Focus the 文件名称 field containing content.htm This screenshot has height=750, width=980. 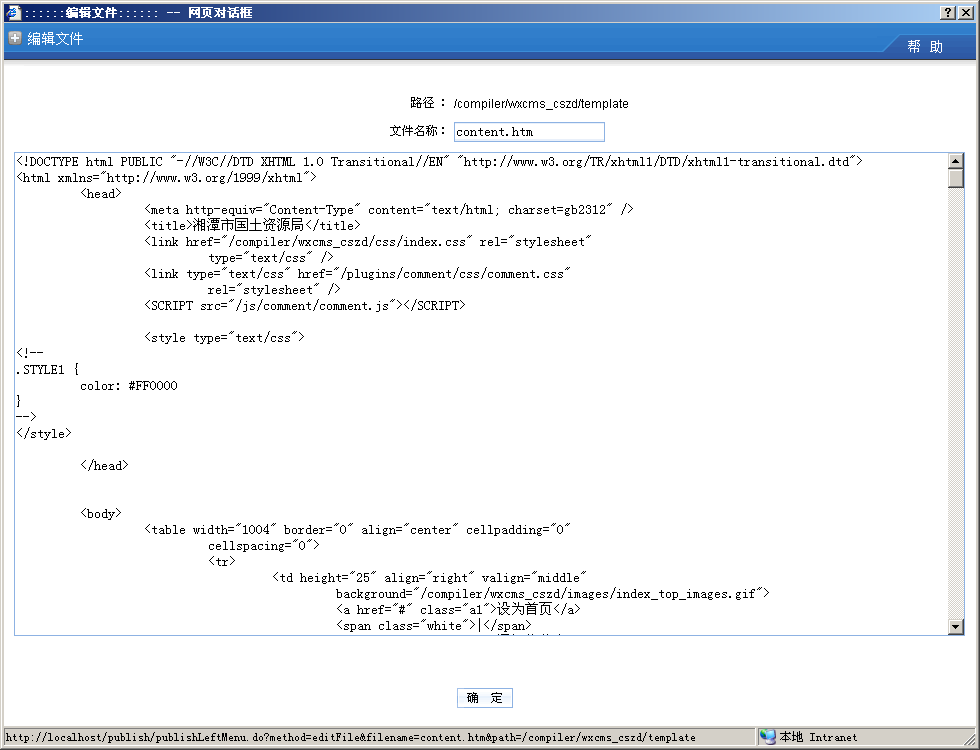click(x=529, y=132)
